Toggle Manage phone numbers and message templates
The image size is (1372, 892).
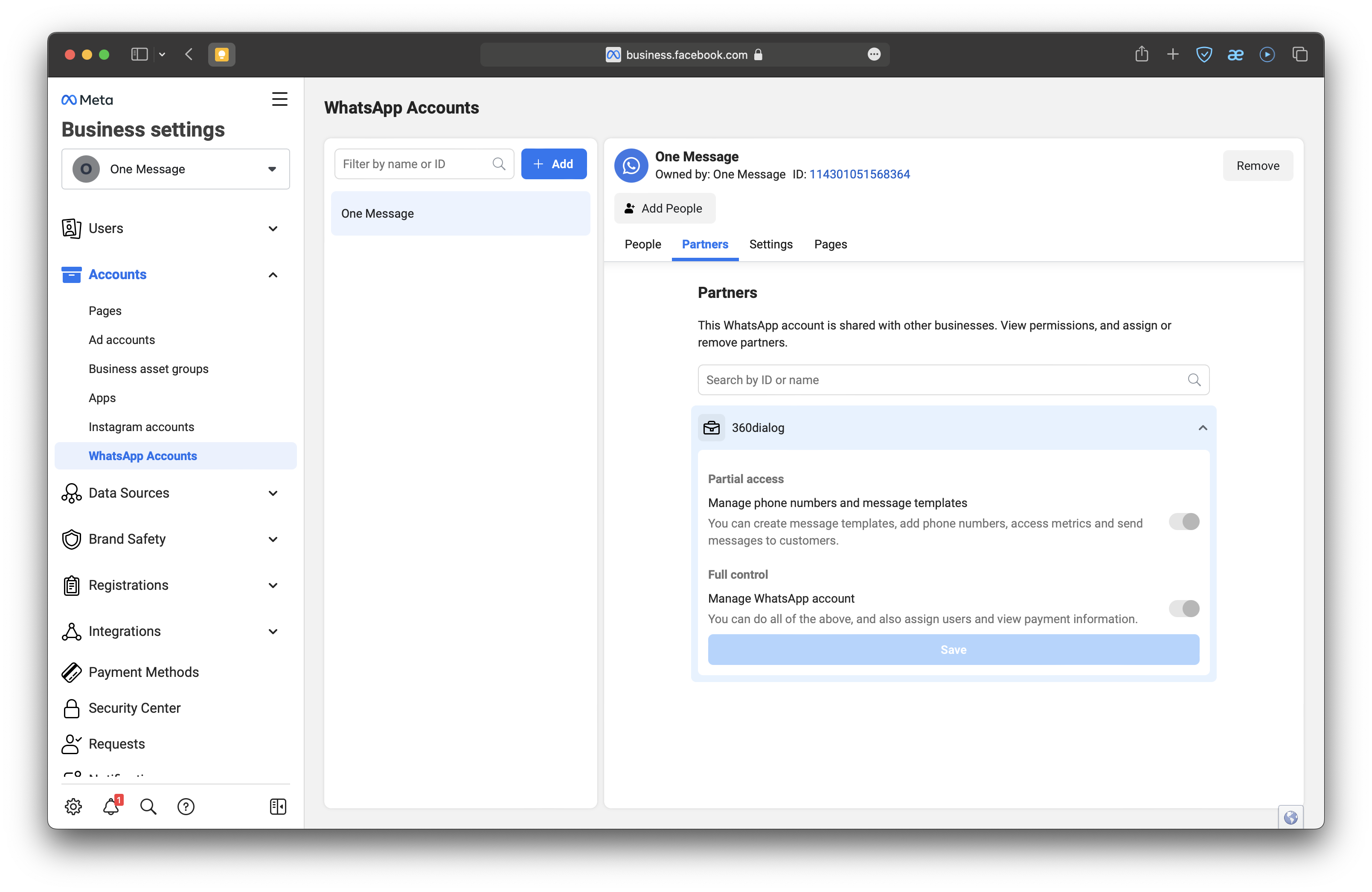tap(1183, 521)
